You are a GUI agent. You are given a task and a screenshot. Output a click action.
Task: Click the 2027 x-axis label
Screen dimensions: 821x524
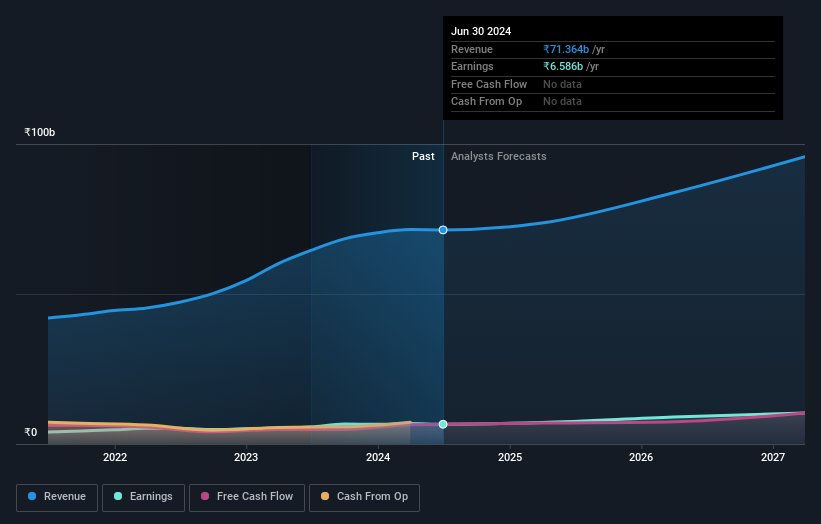pyautogui.click(x=773, y=458)
